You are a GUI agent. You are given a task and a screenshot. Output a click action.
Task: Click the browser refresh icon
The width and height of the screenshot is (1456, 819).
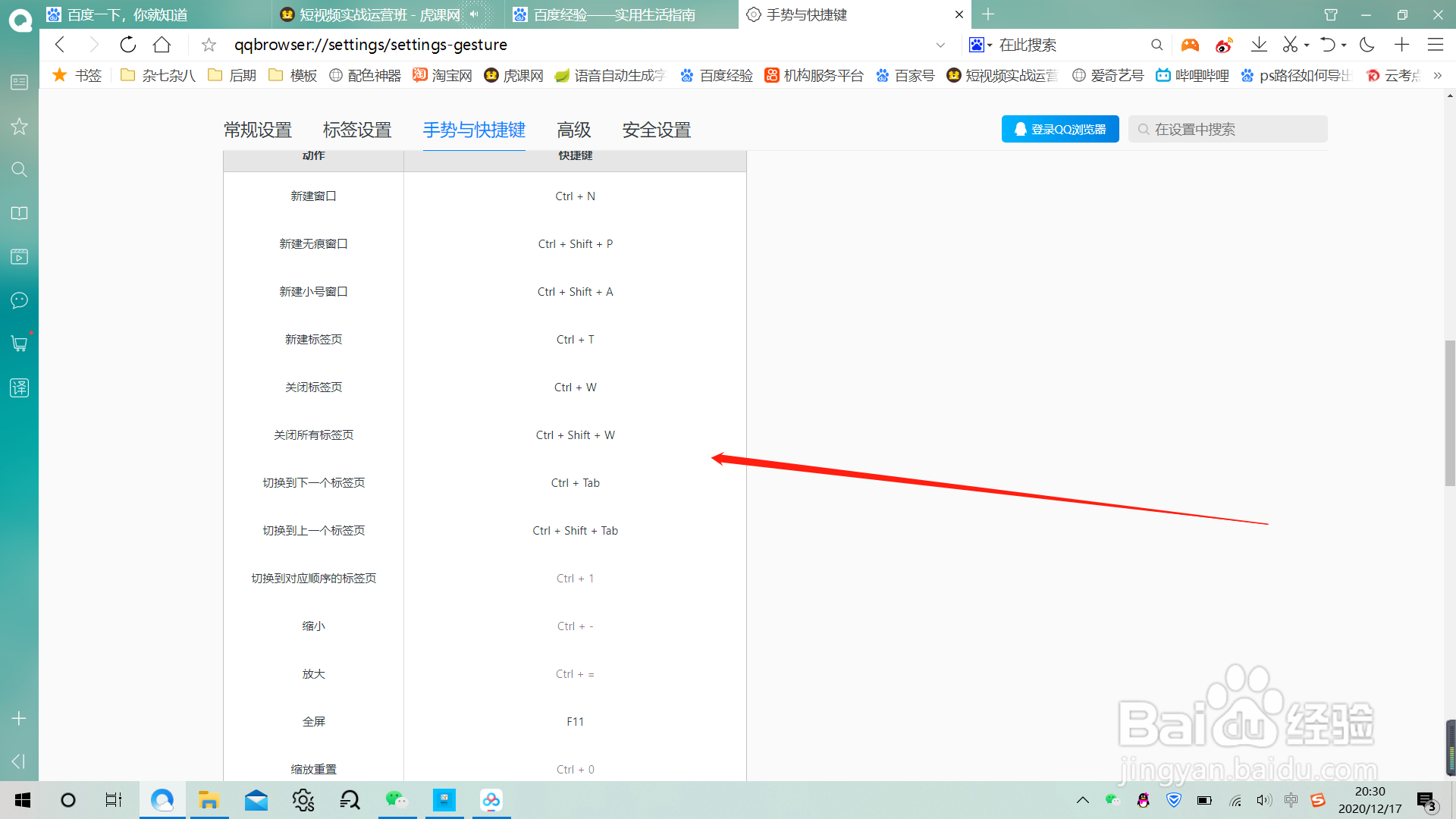point(128,45)
